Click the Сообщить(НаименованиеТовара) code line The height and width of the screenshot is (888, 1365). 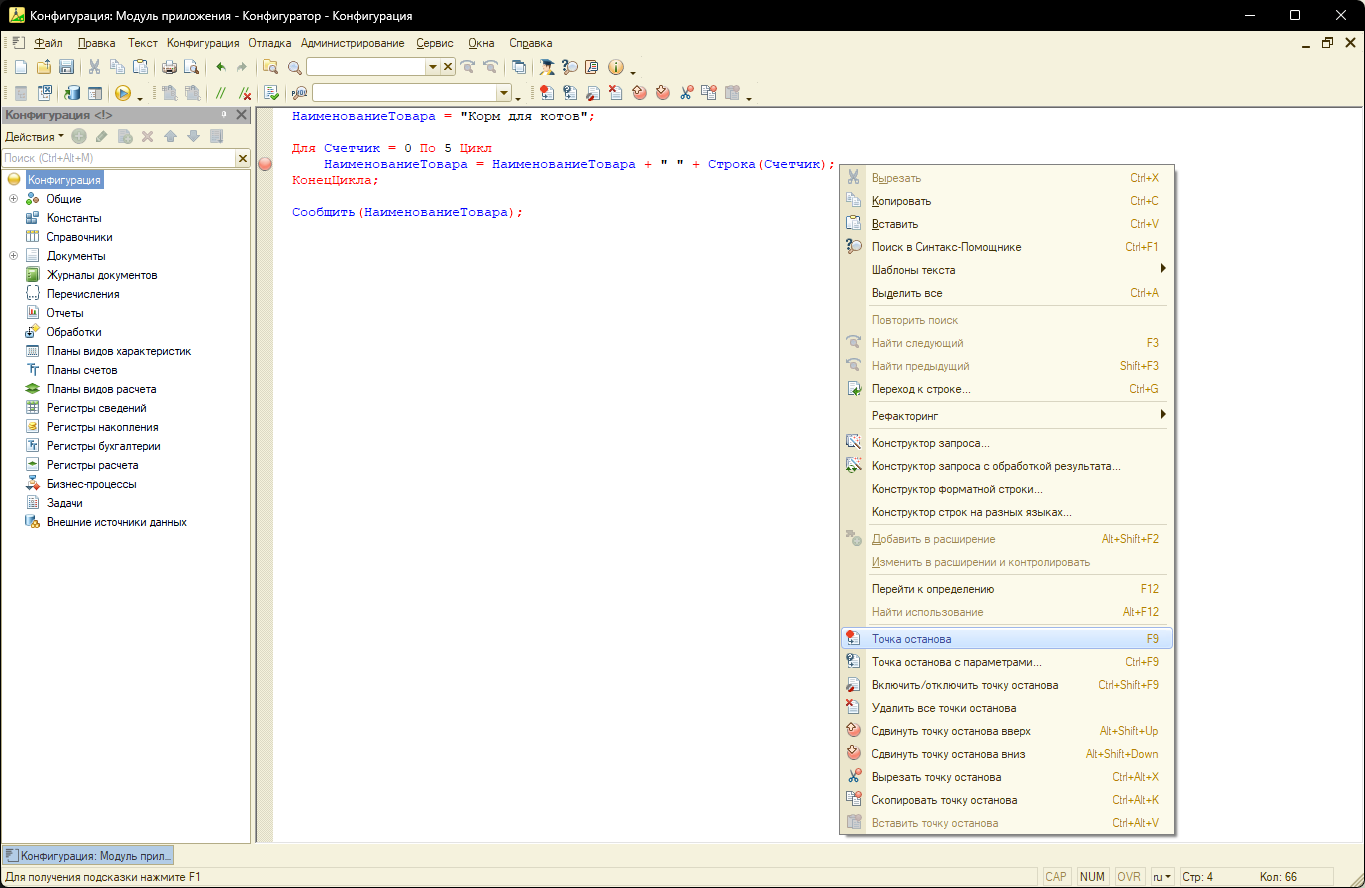point(407,213)
